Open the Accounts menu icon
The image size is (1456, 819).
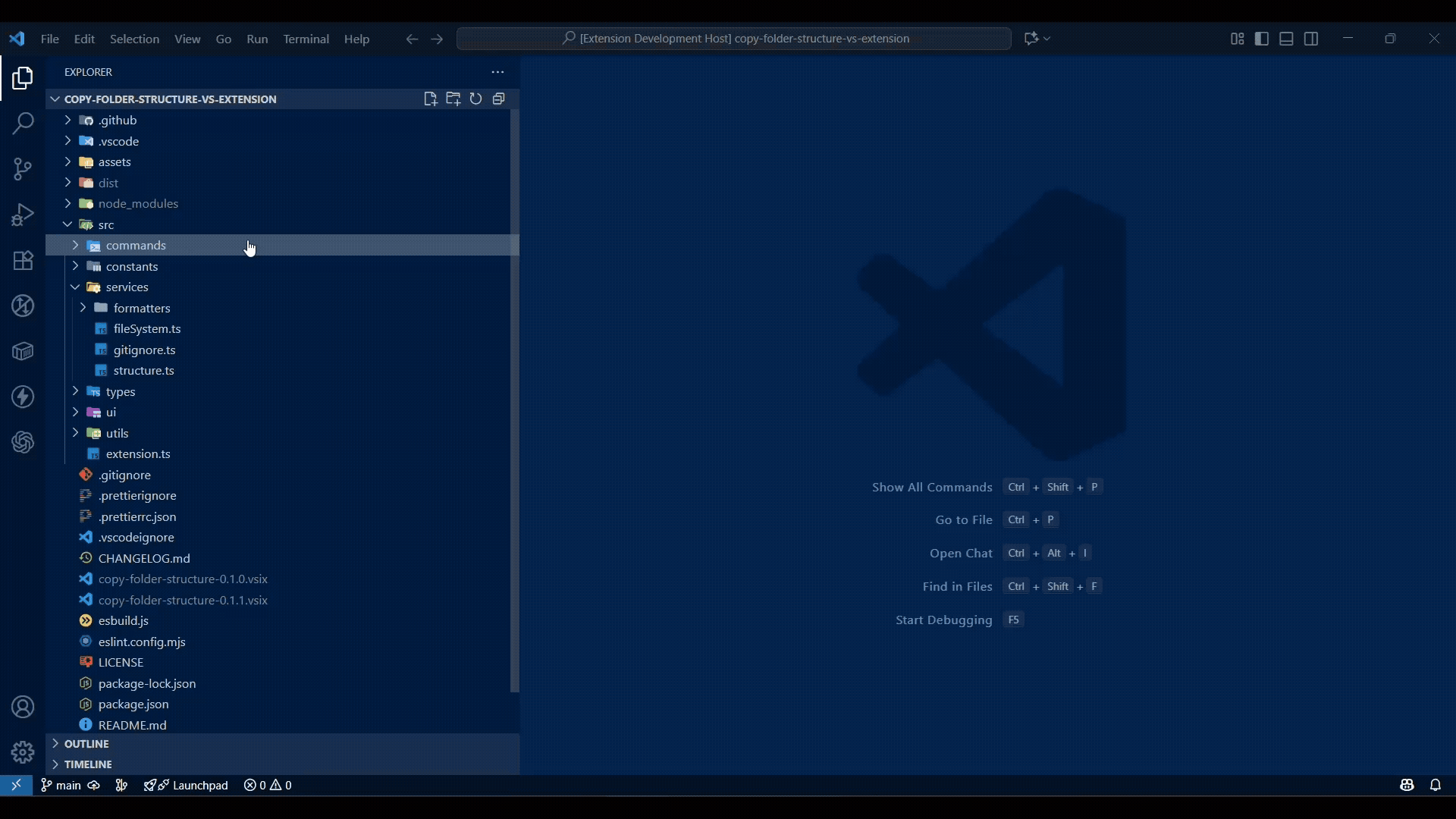(x=23, y=707)
